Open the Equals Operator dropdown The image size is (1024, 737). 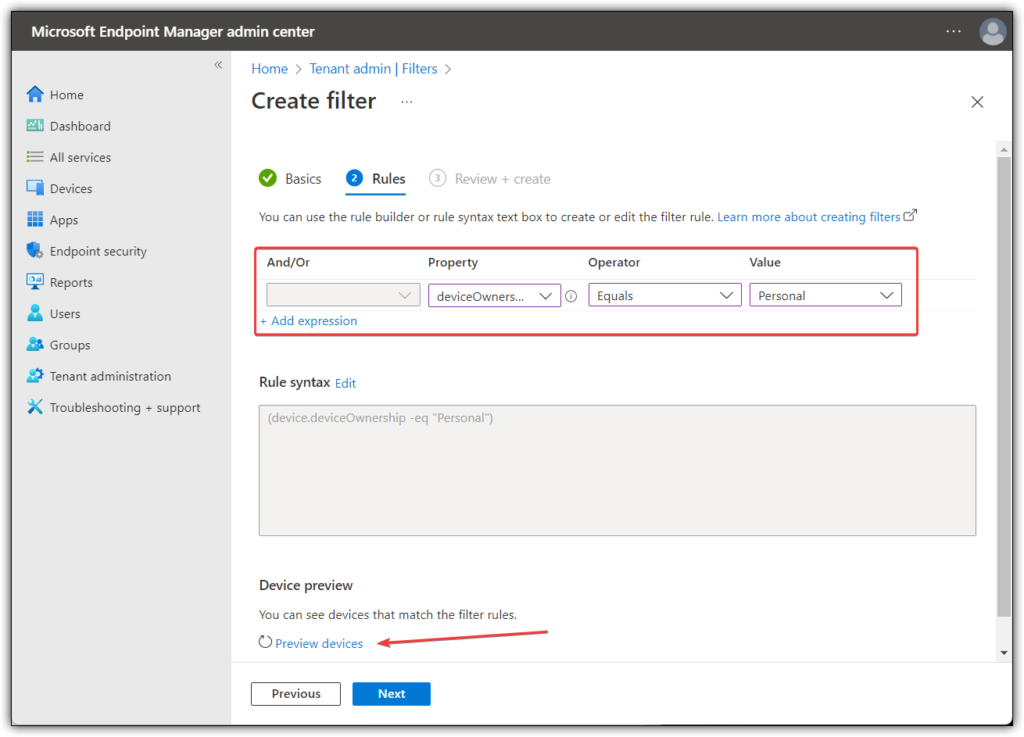(665, 295)
